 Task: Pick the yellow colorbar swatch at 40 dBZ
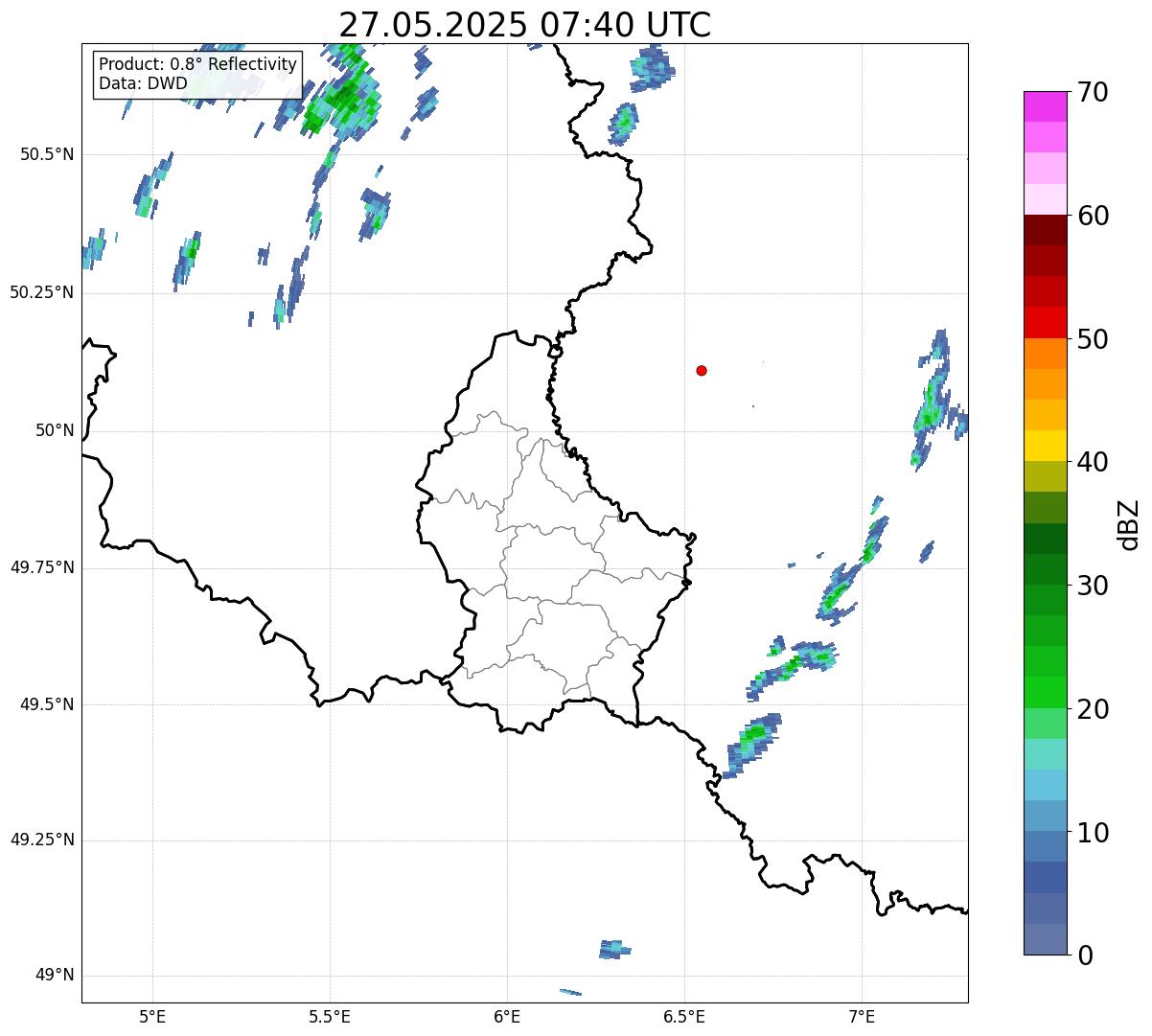point(1045,446)
